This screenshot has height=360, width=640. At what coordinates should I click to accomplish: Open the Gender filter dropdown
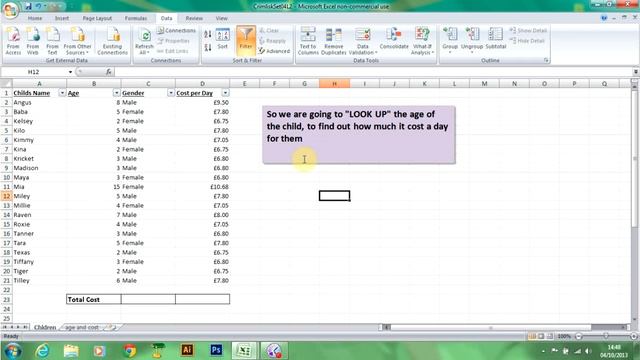171,93
